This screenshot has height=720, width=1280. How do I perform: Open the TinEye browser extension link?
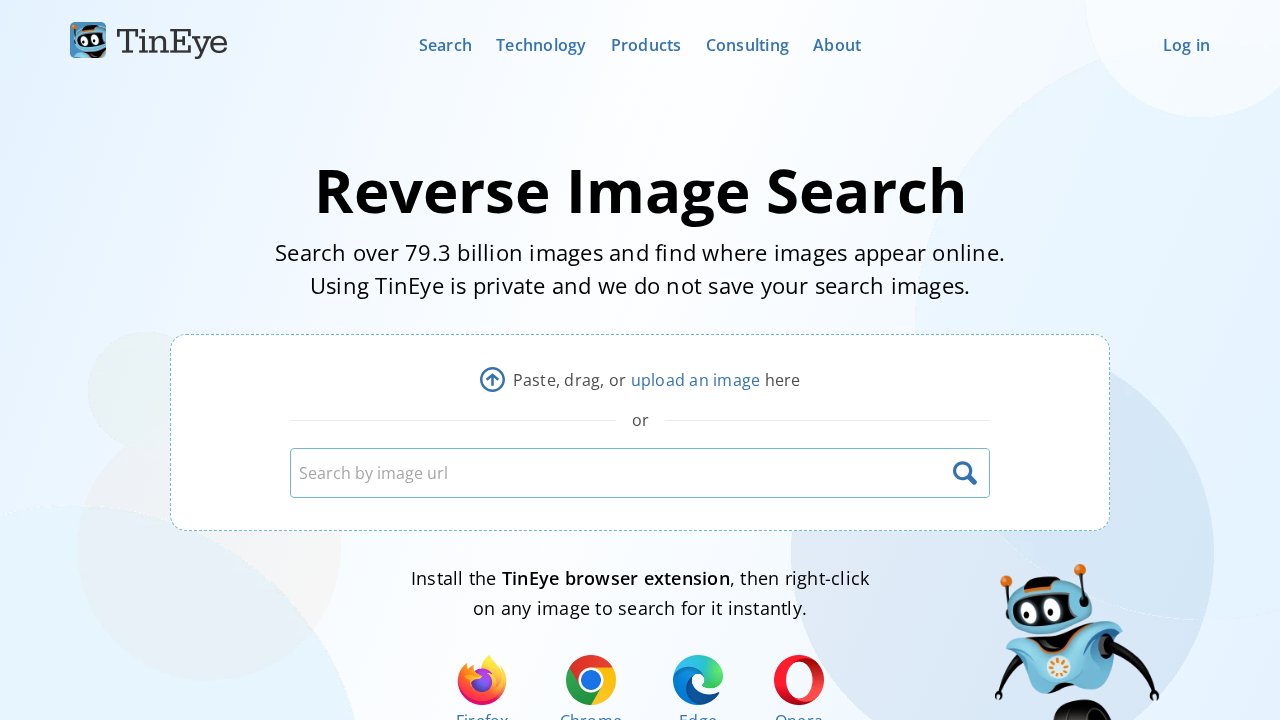tap(615, 576)
